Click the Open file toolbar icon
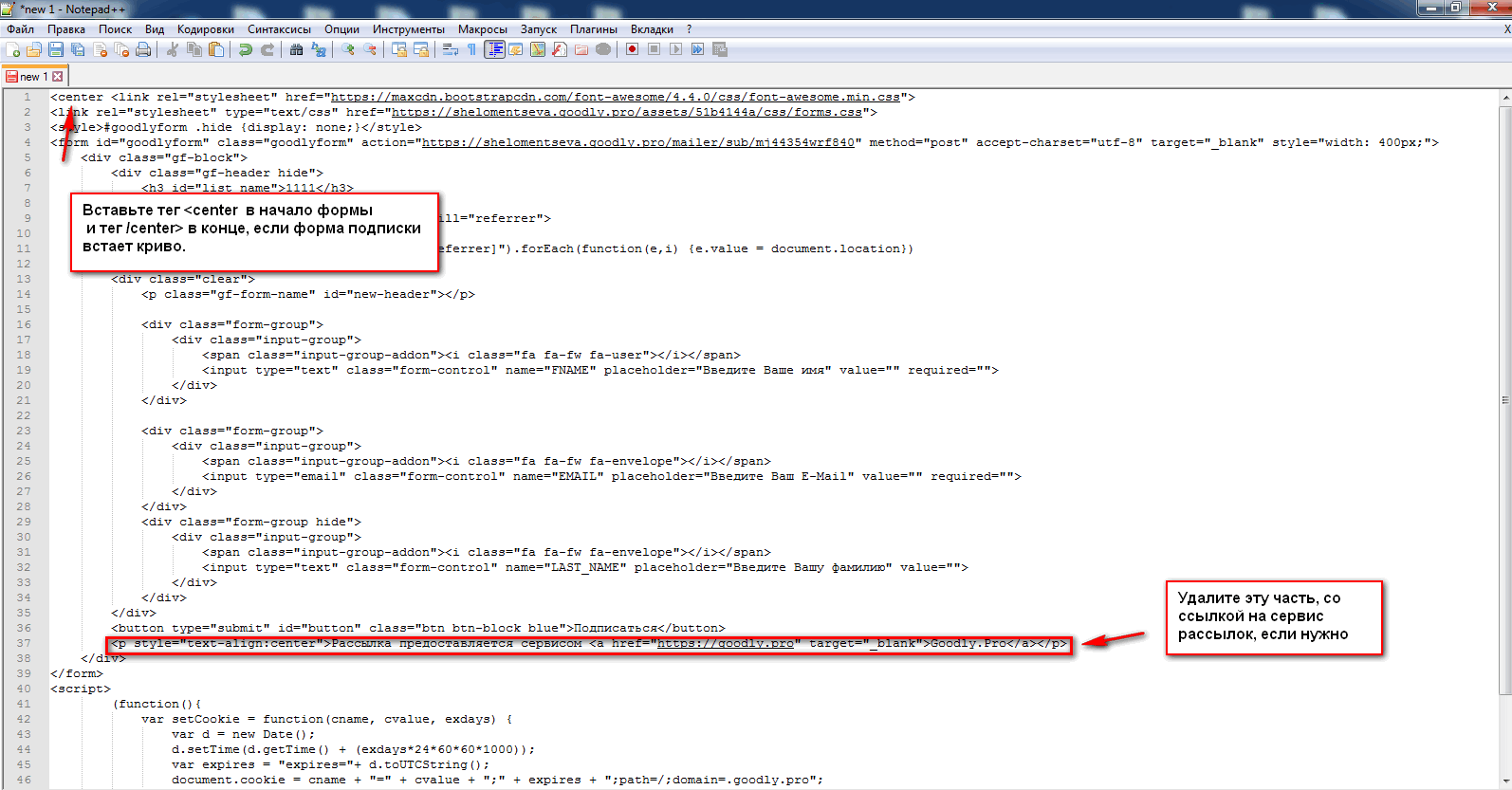The image size is (1512, 790). coord(34,49)
